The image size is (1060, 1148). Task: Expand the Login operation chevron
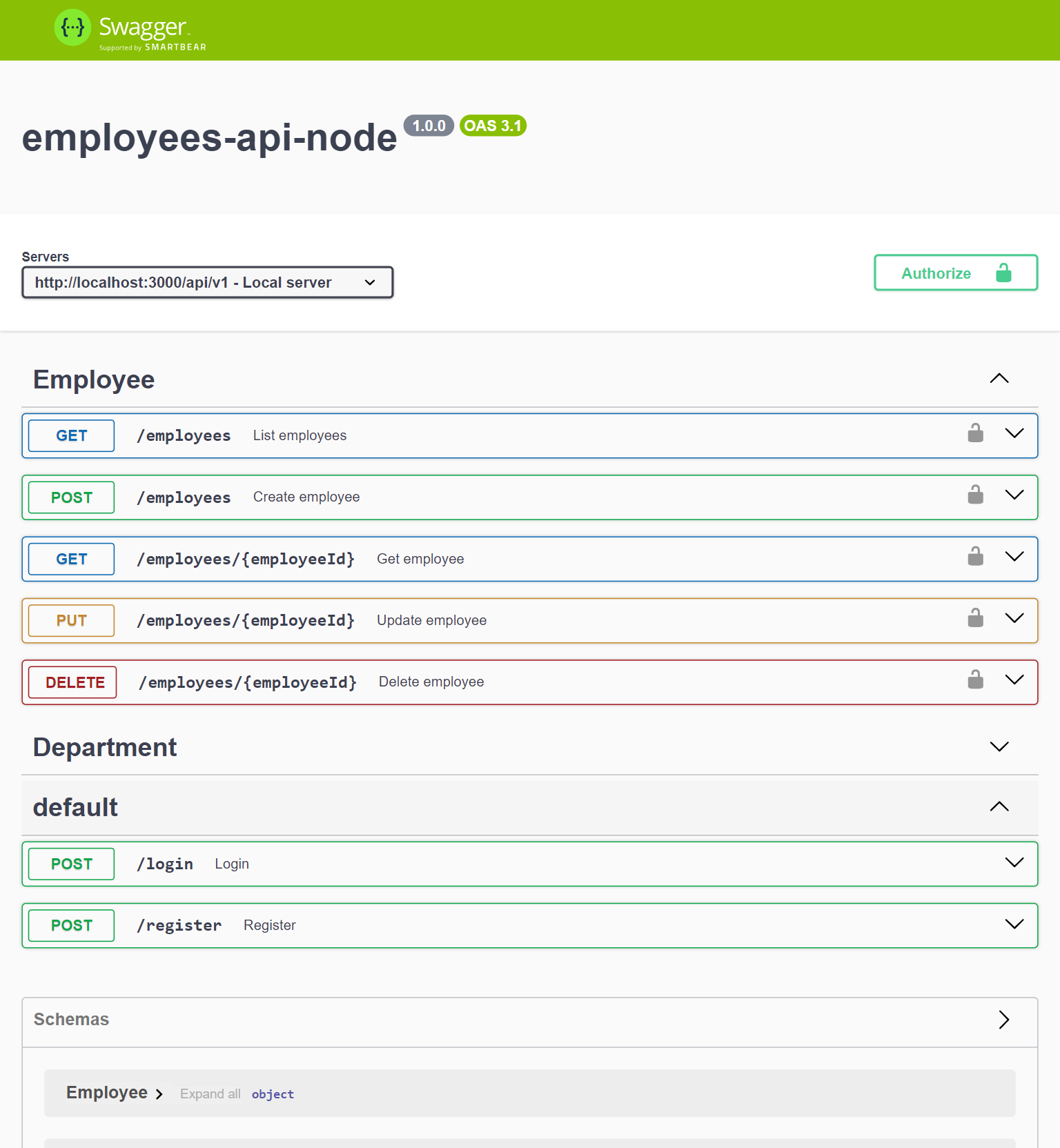(1014, 862)
